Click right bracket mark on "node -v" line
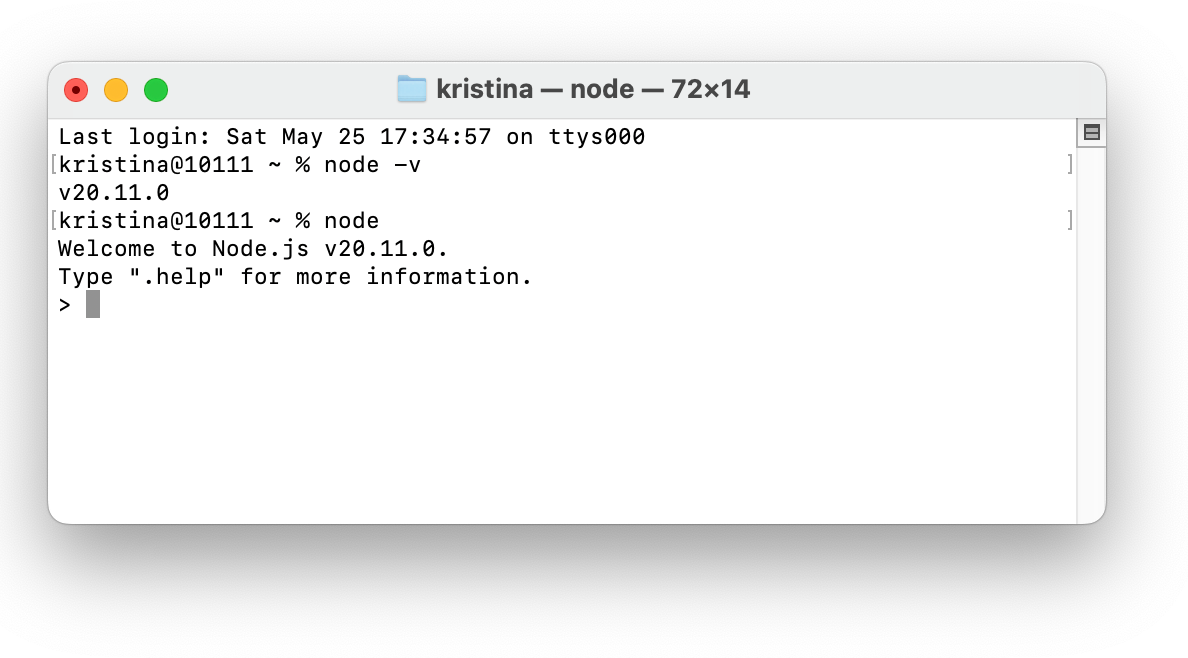Viewport: 1188px width, 658px height. tap(1070, 165)
